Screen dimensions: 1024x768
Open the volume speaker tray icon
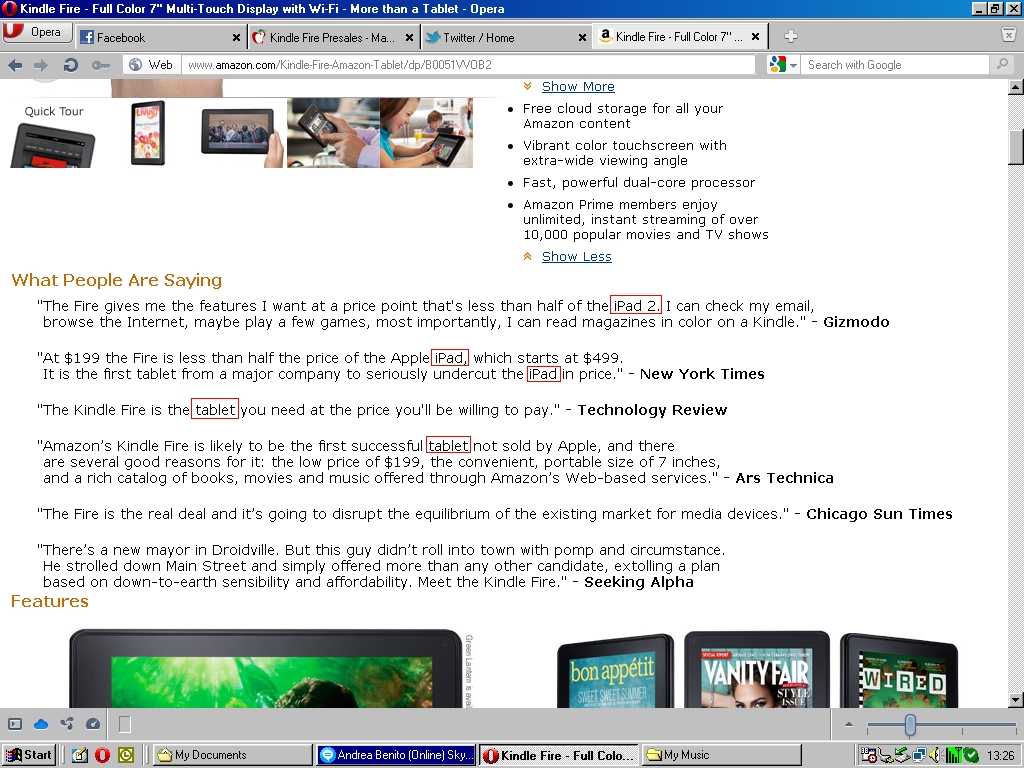(935, 755)
